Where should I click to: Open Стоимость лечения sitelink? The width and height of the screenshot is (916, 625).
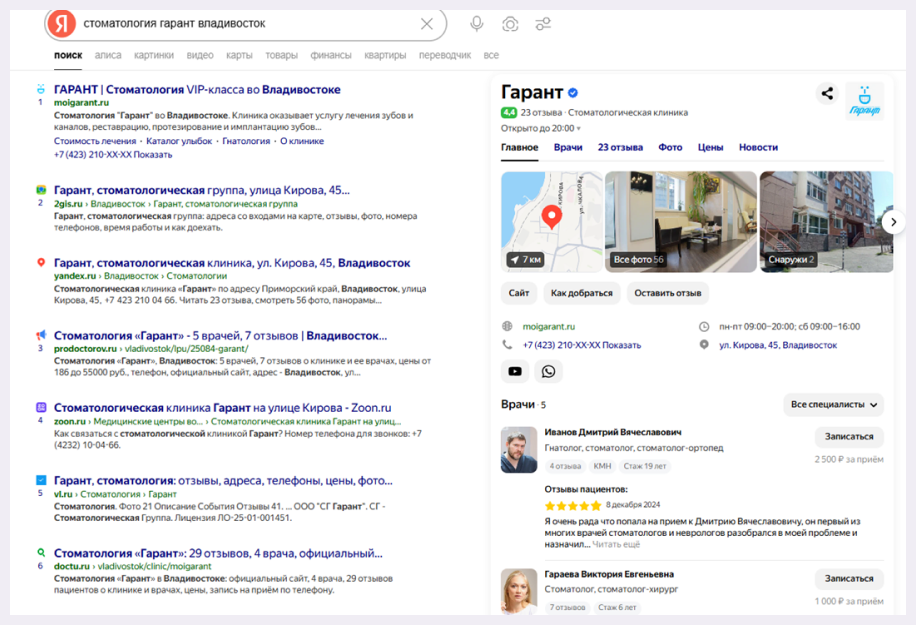(x=95, y=141)
